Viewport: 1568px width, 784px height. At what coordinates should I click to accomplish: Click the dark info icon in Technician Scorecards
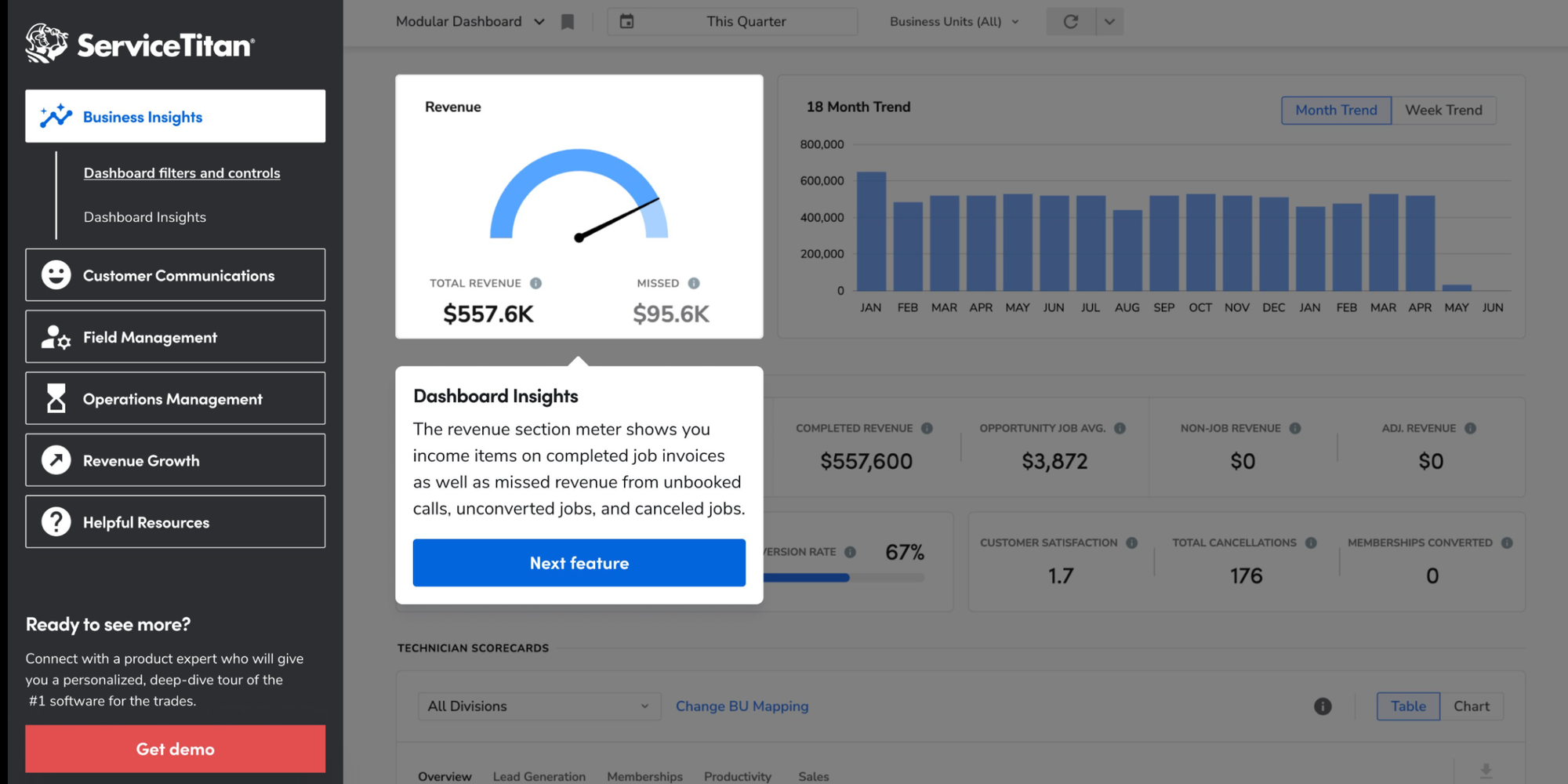[x=1323, y=706]
